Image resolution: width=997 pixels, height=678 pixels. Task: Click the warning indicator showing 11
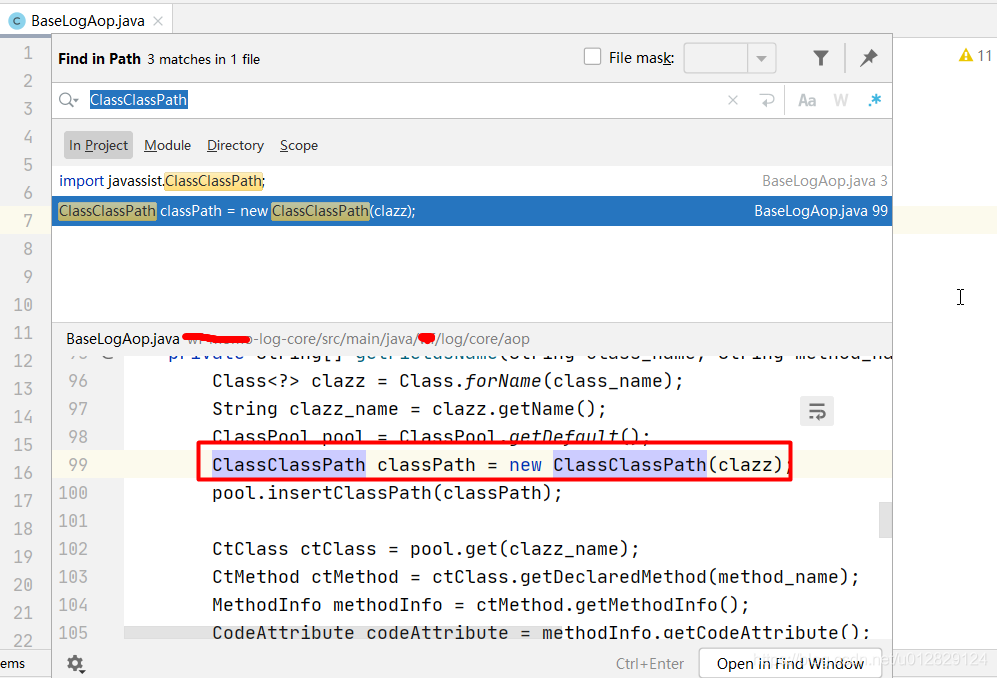click(976, 55)
